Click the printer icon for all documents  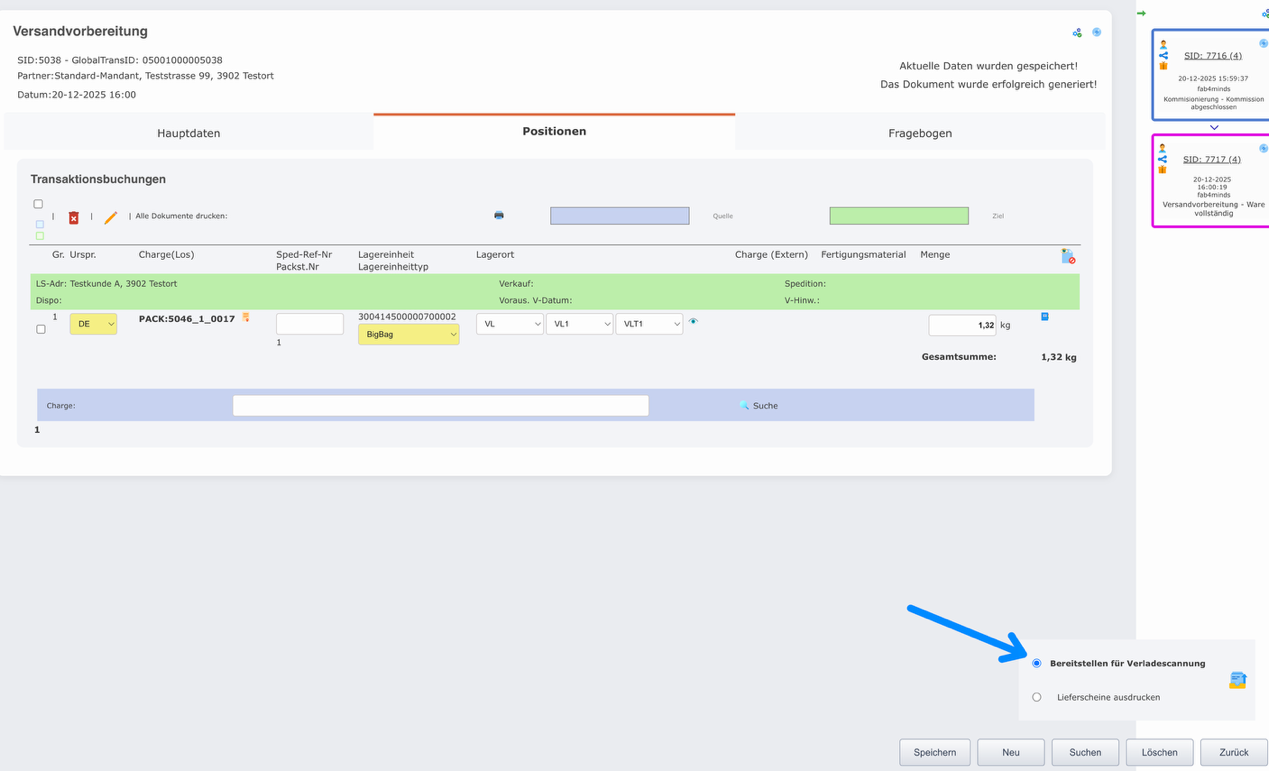tap(499, 215)
